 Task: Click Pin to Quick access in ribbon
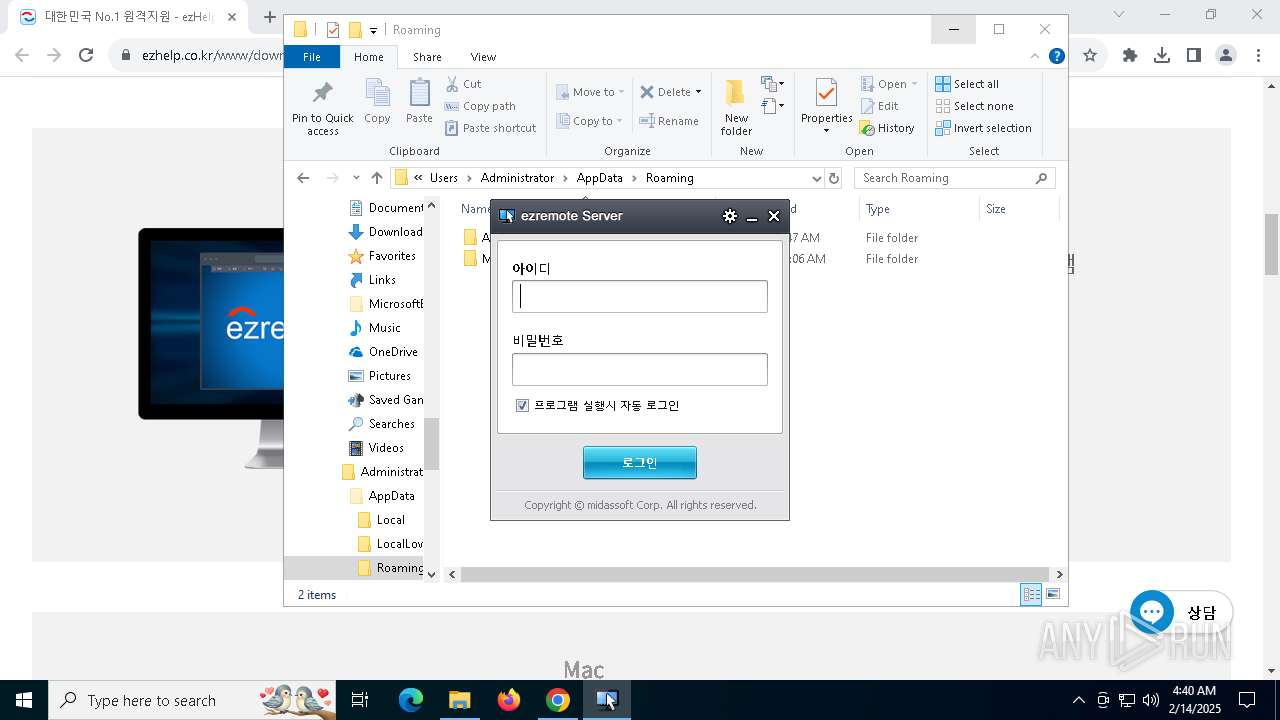point(322,108)
